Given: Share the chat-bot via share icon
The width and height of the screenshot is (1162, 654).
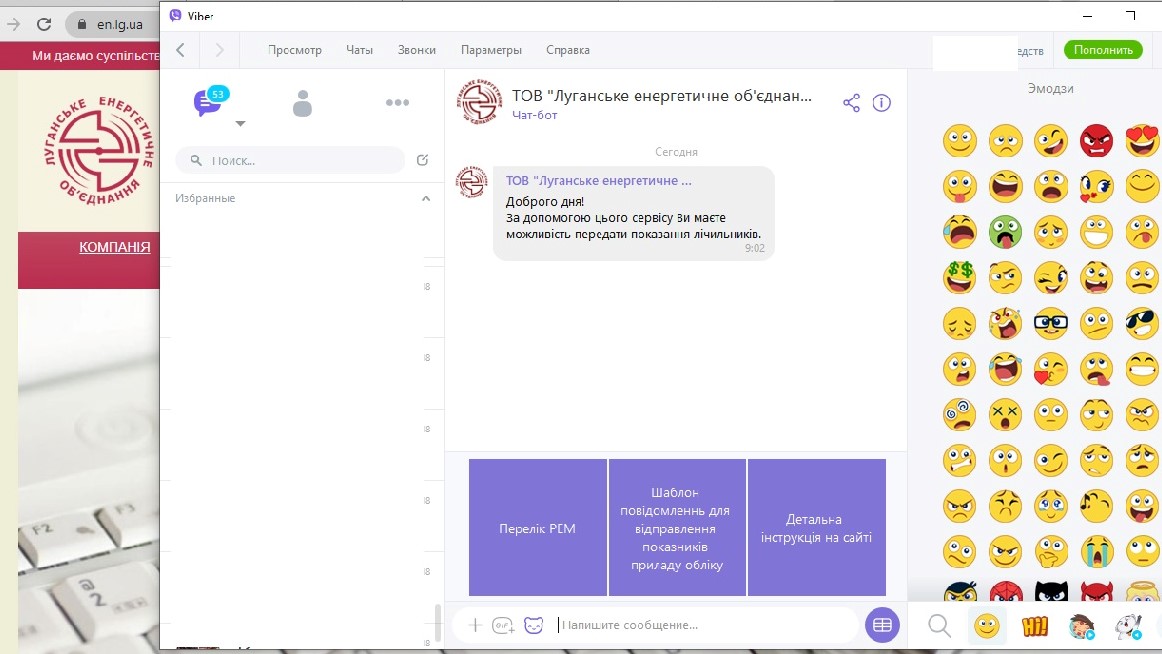Looking at the screenshot, I should tap(851, 103).
